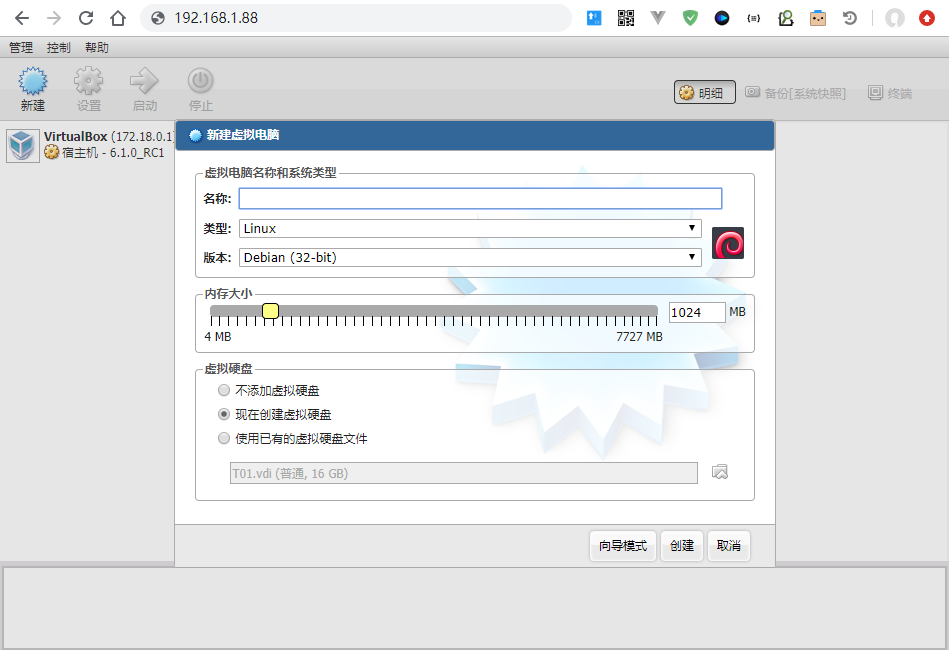Image resolution: width=949 pixels, height=650 pixels.
Task: Click the 设置 (Settings) gear icon
Action: click(89, 82)
